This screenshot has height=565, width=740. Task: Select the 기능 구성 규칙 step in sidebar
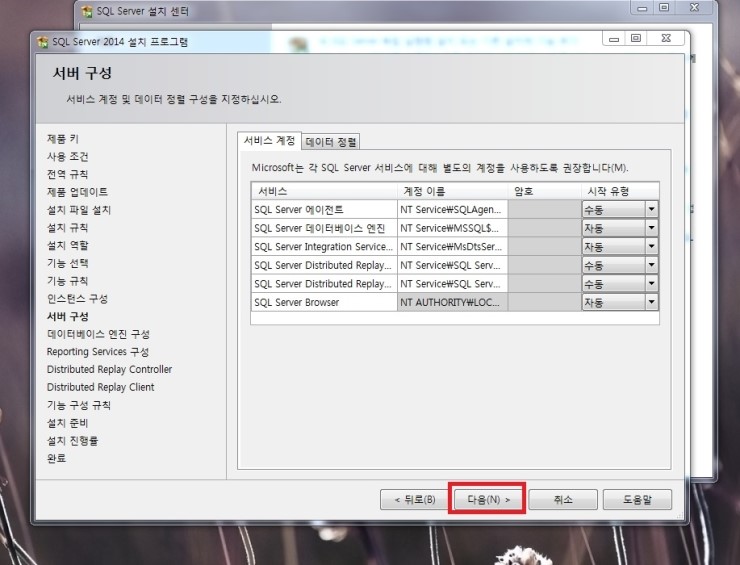pos(79,405)
